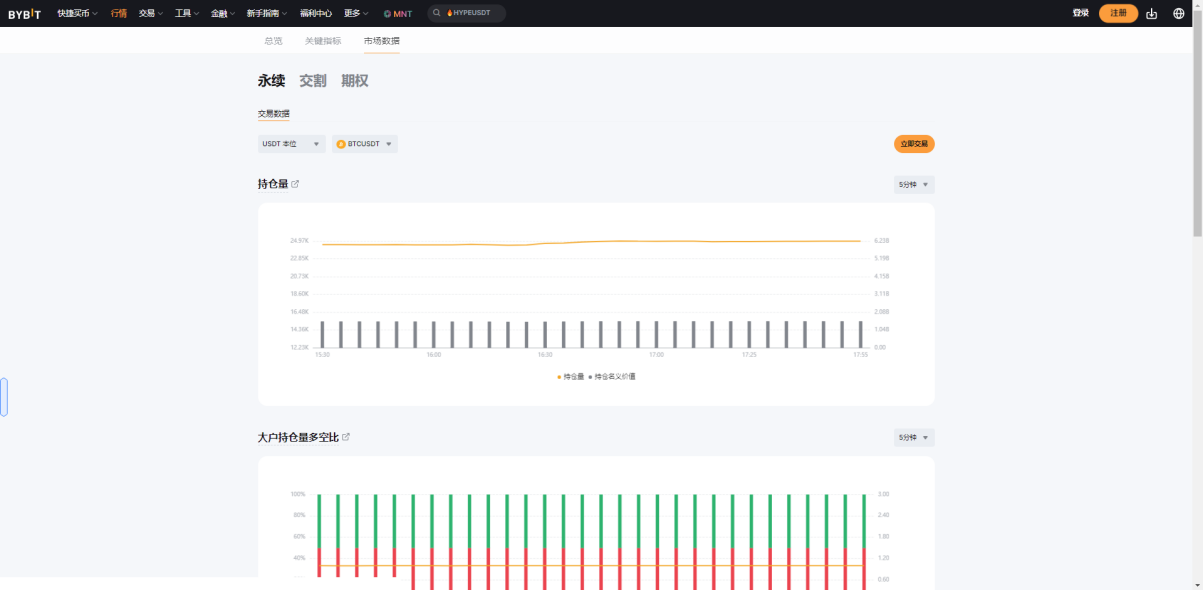The image size is (1203, 590).
Task: Open 大户持仓量多空比 5分钟 interval dropdown
Action: [x=914, y=438]
